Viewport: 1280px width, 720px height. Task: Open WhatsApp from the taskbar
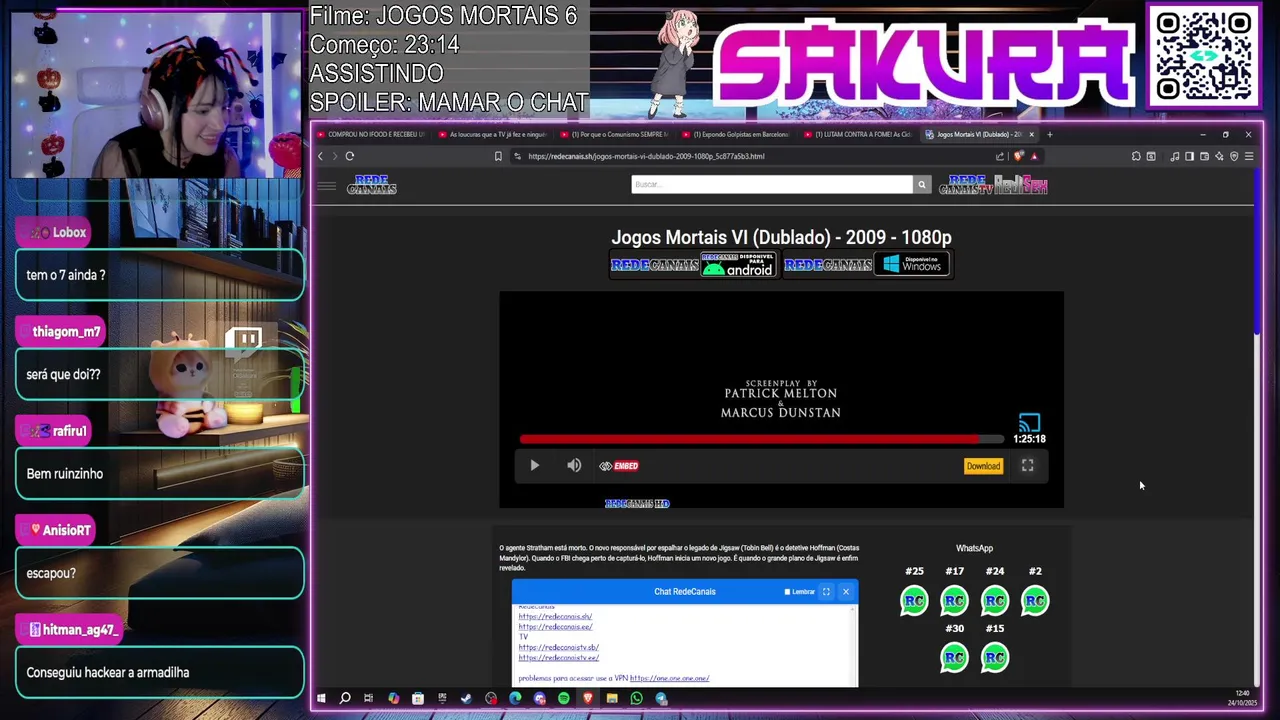tap(636, 698)
